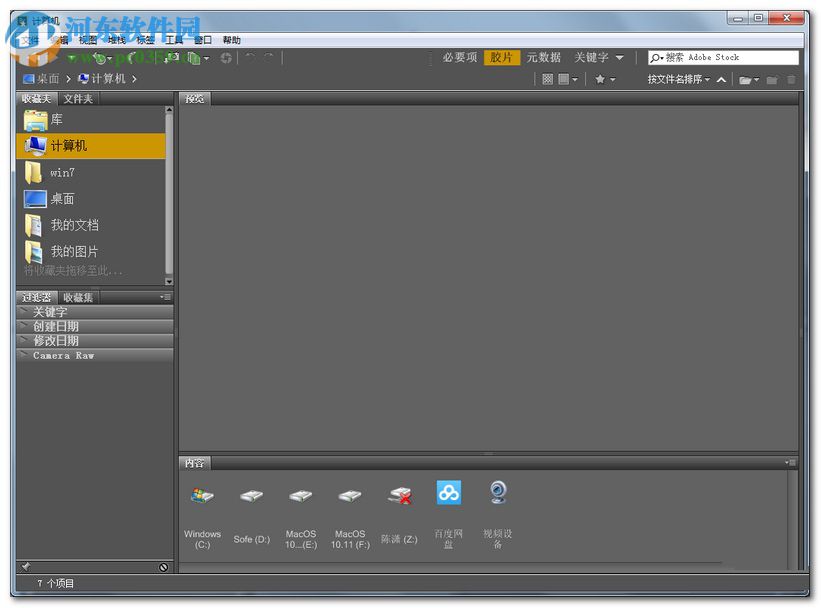The height and width of the screenshot is (608, 821).
Task: Click the 百度网盘 cloud icon
Action: coord(449,493)
